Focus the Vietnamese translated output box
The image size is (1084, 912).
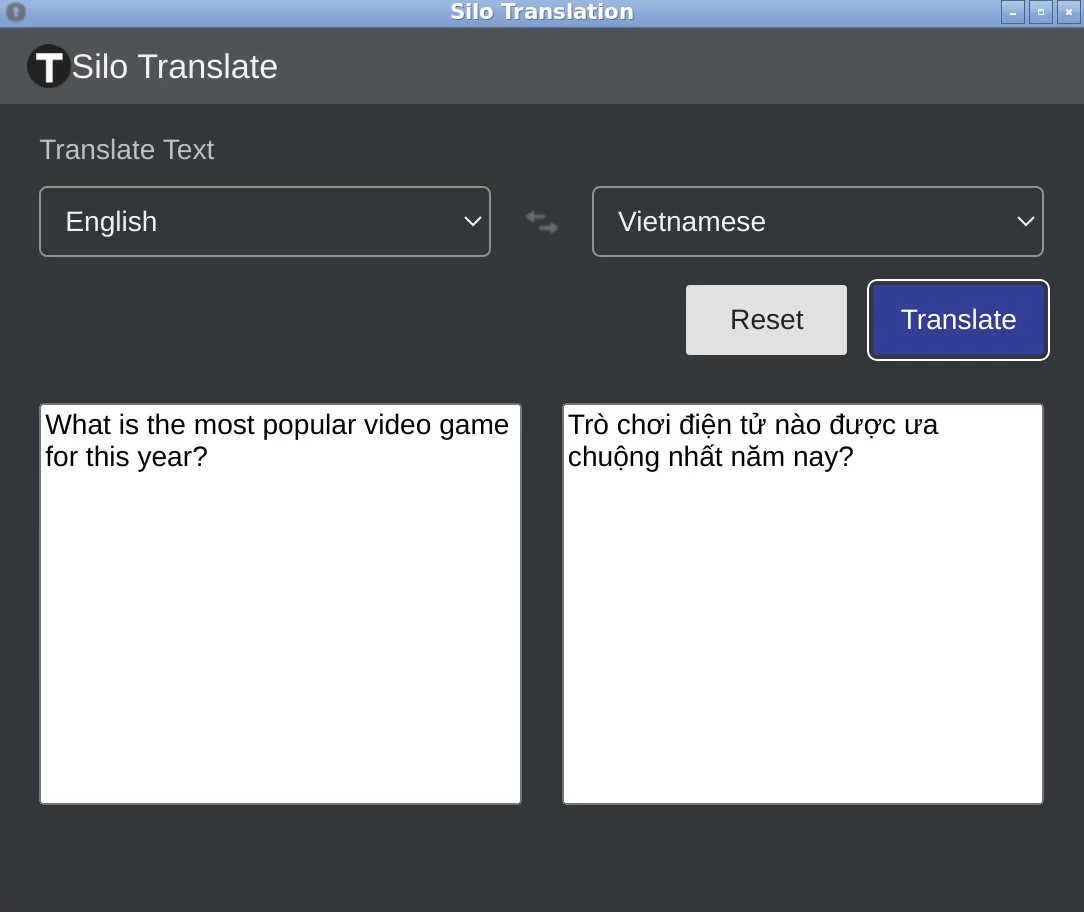tap(803, 604)
